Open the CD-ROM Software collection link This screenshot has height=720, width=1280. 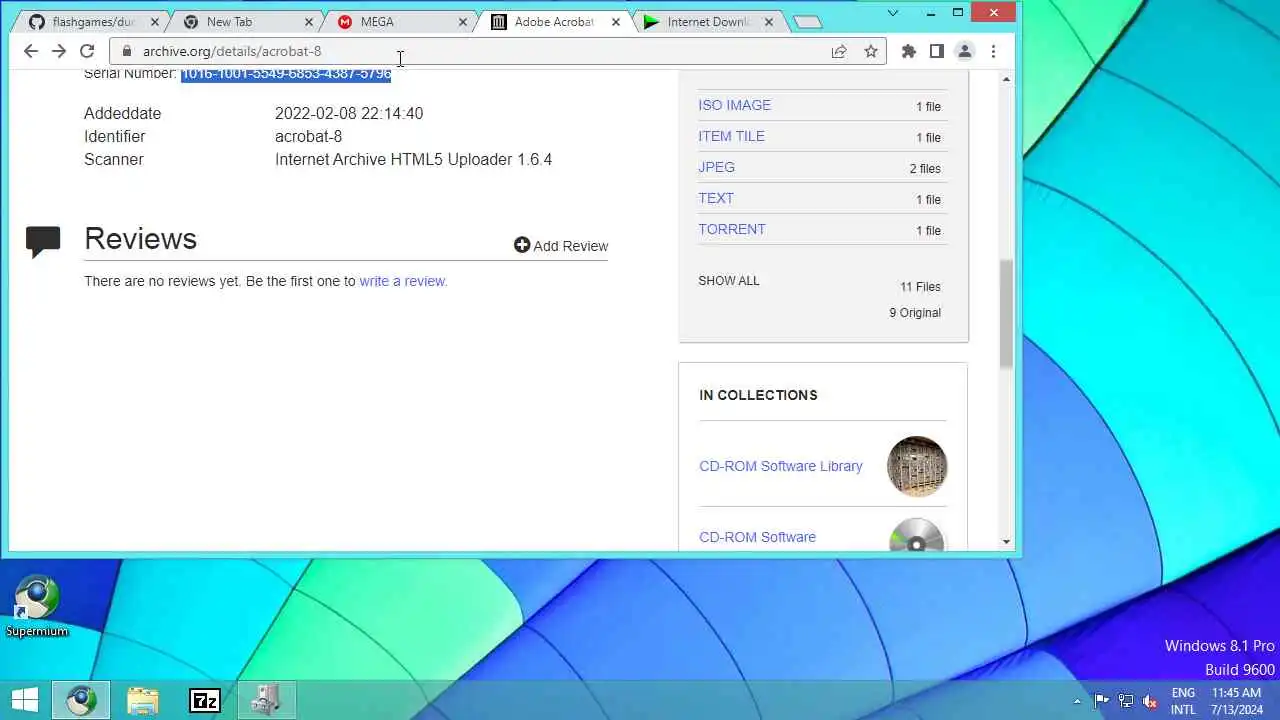[757, 537]
